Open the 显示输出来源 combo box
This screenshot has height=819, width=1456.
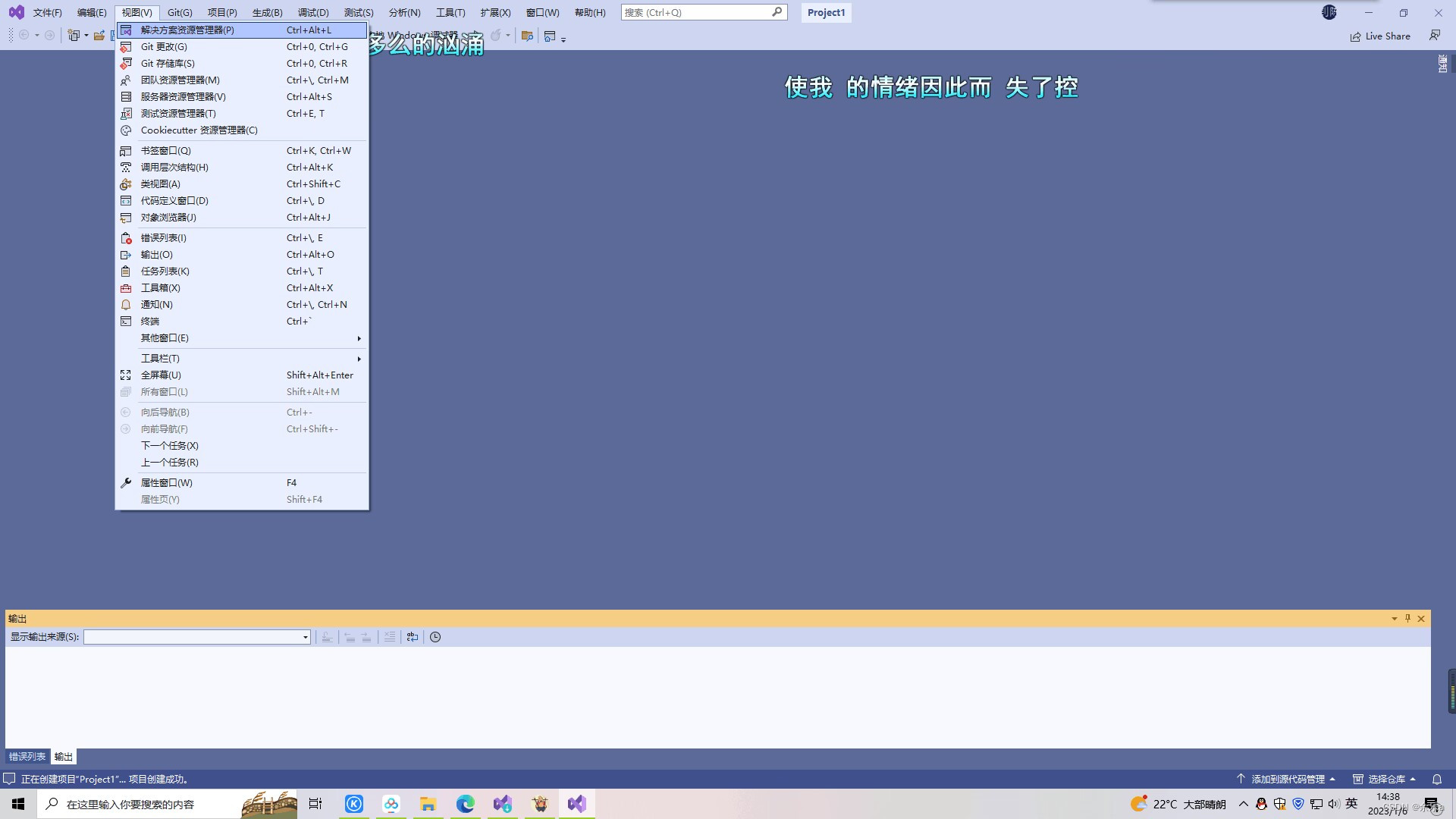pyautogui.click(x=197, y=637)
